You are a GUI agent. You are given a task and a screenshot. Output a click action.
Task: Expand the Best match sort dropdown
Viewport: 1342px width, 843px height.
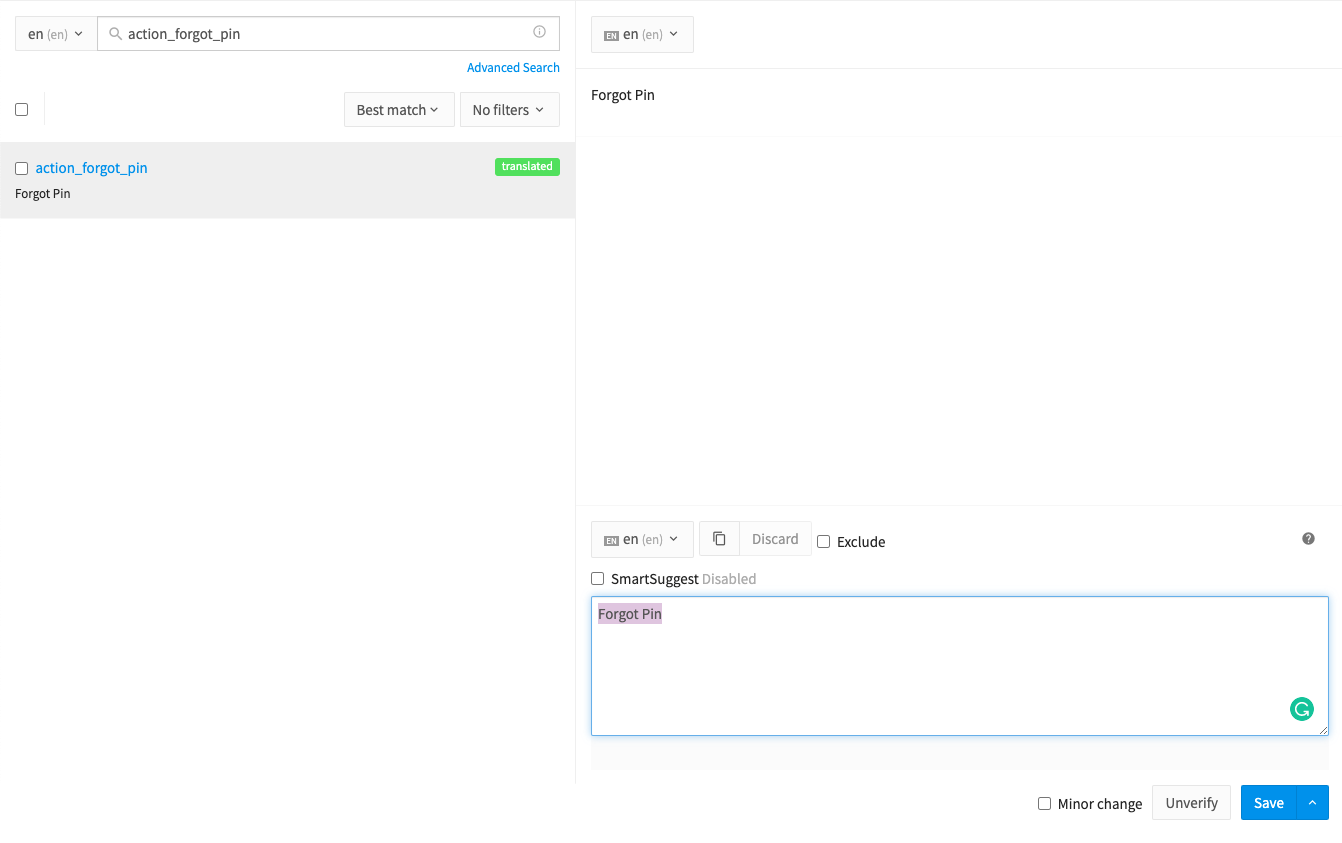pos(398,110)
